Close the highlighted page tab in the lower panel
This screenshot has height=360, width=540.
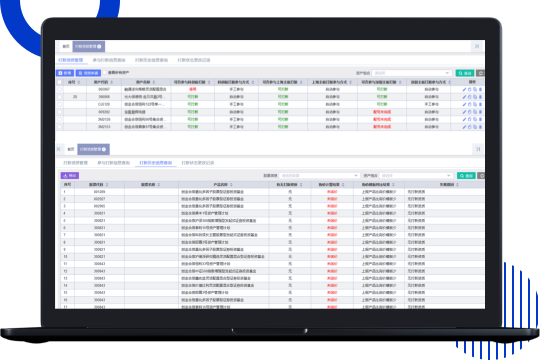(x=104, y=149)
